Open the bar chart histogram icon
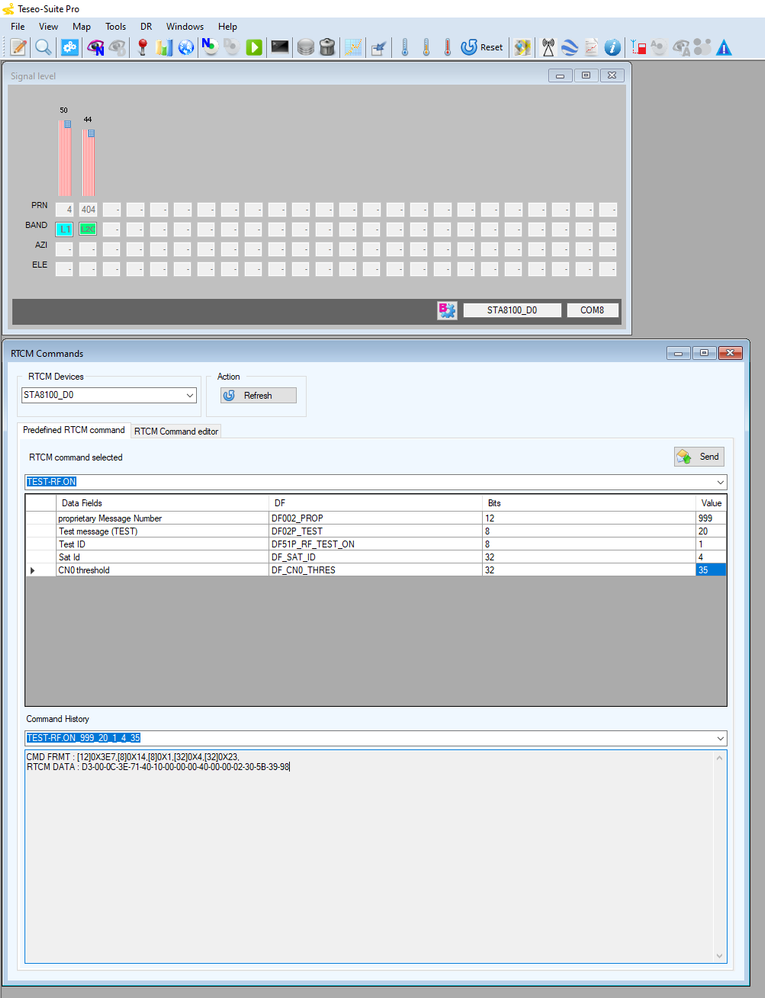Screen dimensions: 765x998 (x=164, y=47)
